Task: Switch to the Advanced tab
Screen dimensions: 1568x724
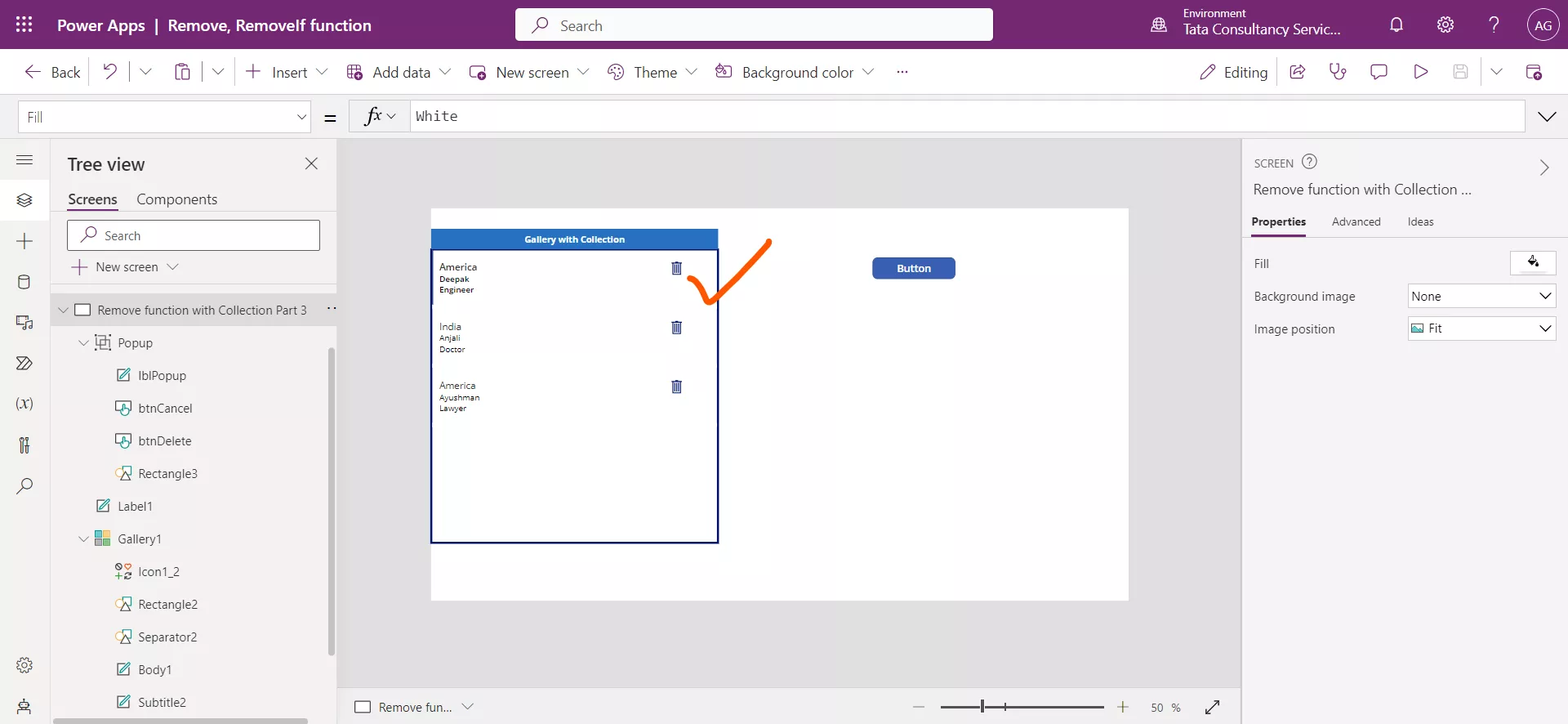Action: [1356, 221]
